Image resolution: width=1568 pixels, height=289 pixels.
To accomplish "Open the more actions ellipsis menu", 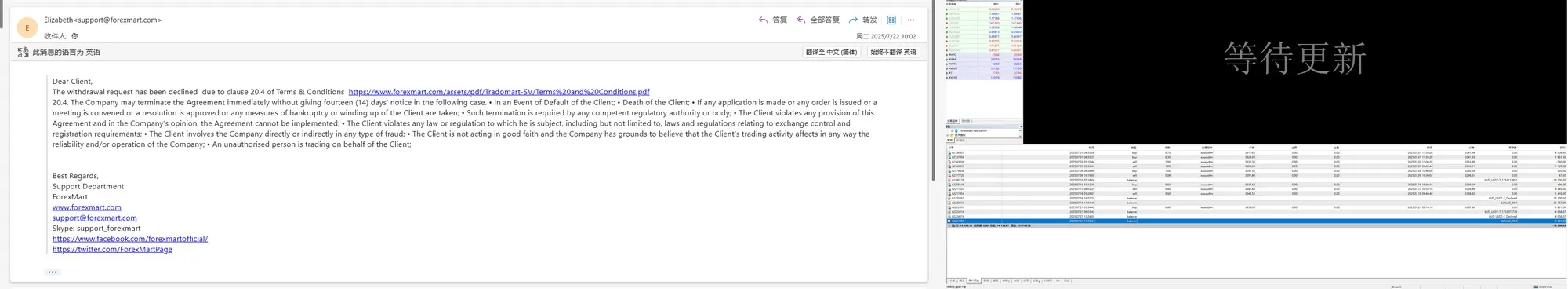I will 910,20.
